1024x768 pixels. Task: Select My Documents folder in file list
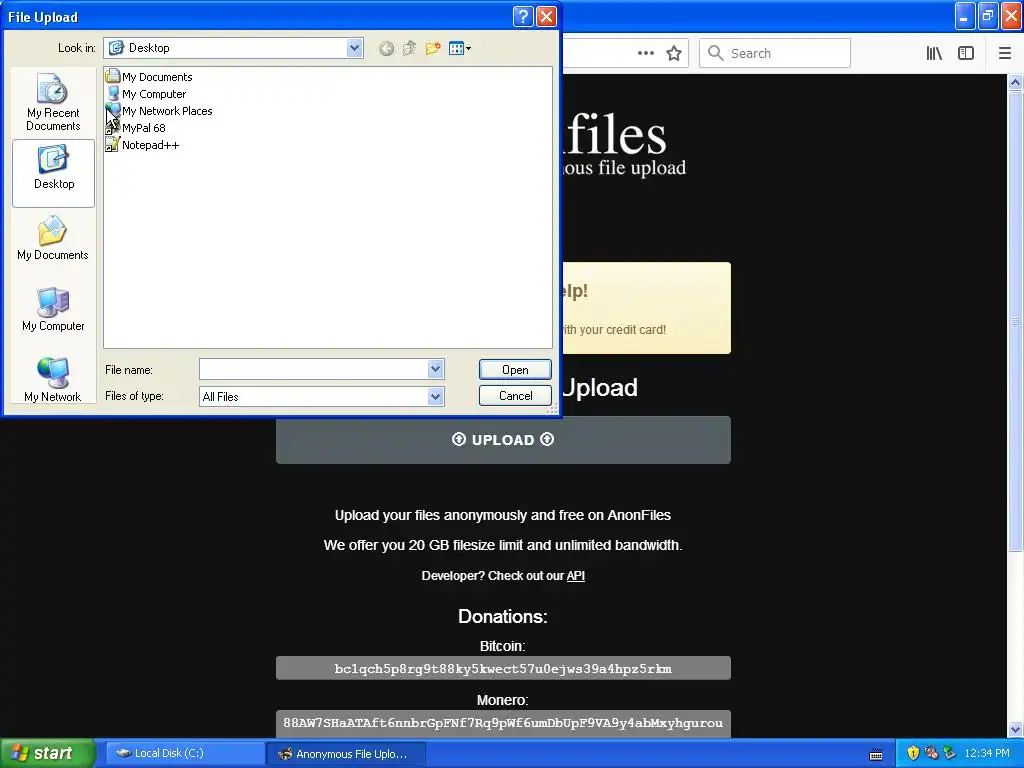pyautogui.click(x=150, y=76)
